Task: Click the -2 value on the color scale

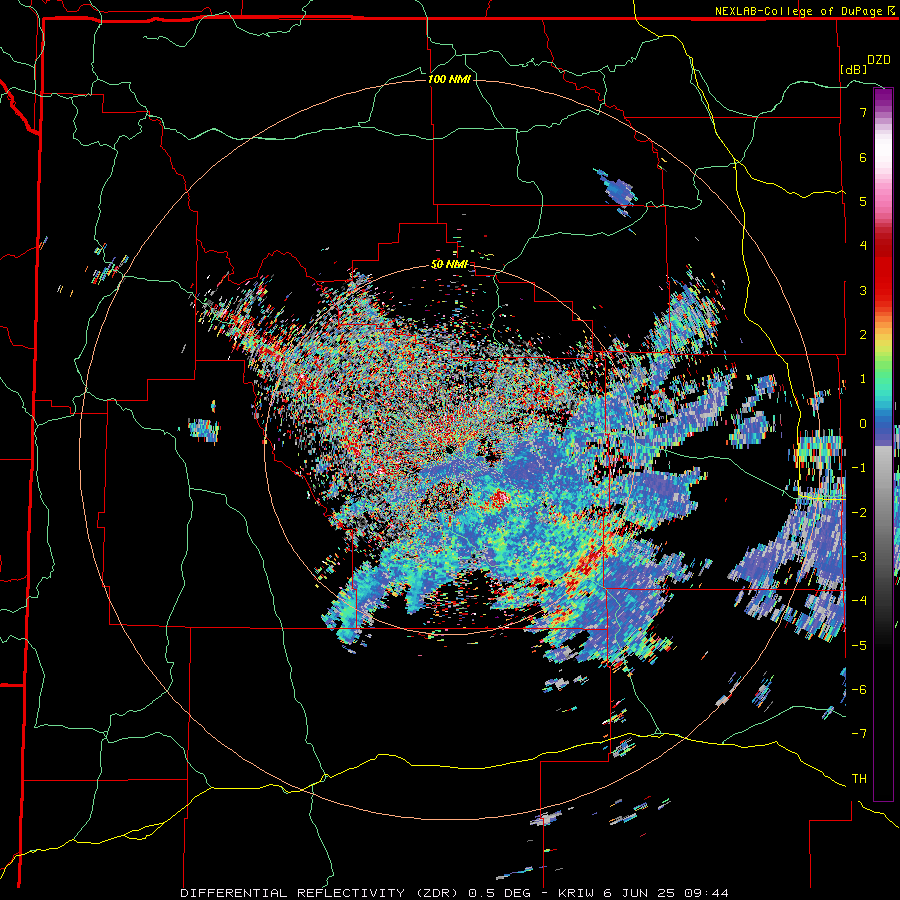Action: pos(859,512)
